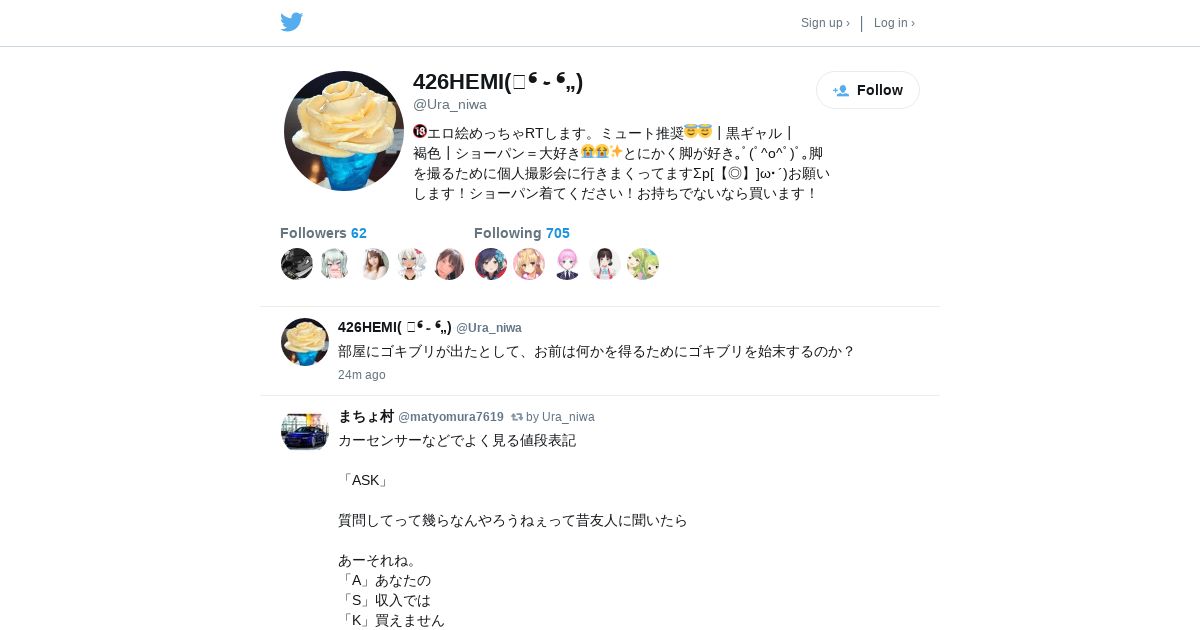This screenshot has width=1200, height=630.
Task: Select the fourth follower avatar with white hair
Action: pyautogui.click(x=411, y=264)
